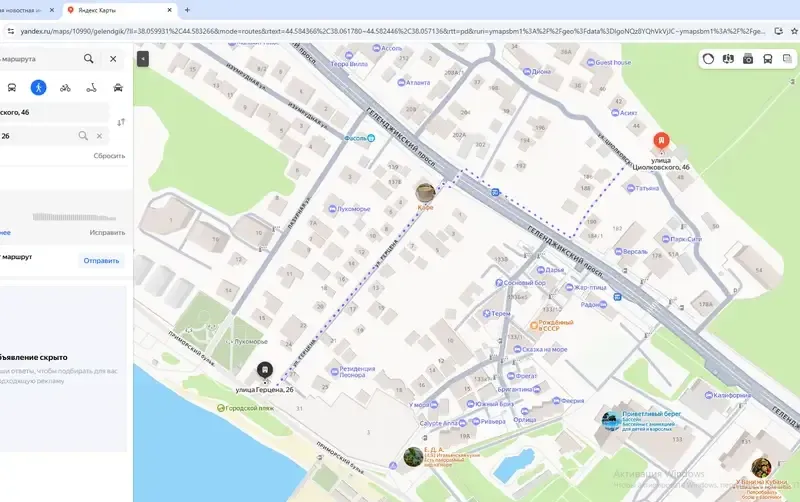800x502 pixels.
Task: Select the taxi route mode icon
Action: [118, 88]
